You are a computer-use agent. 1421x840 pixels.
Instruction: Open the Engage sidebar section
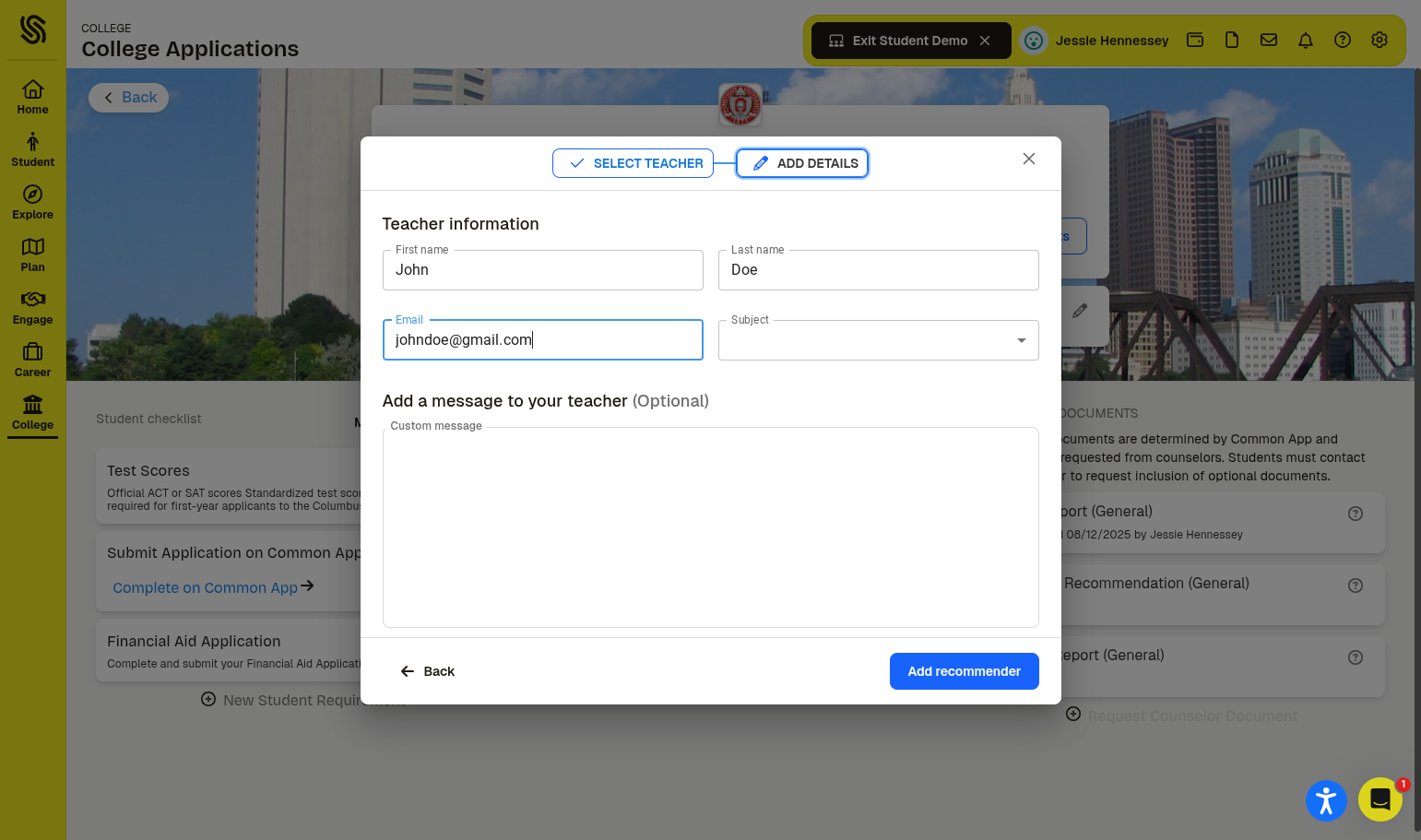pyautogui.click(x=32, y=307)
